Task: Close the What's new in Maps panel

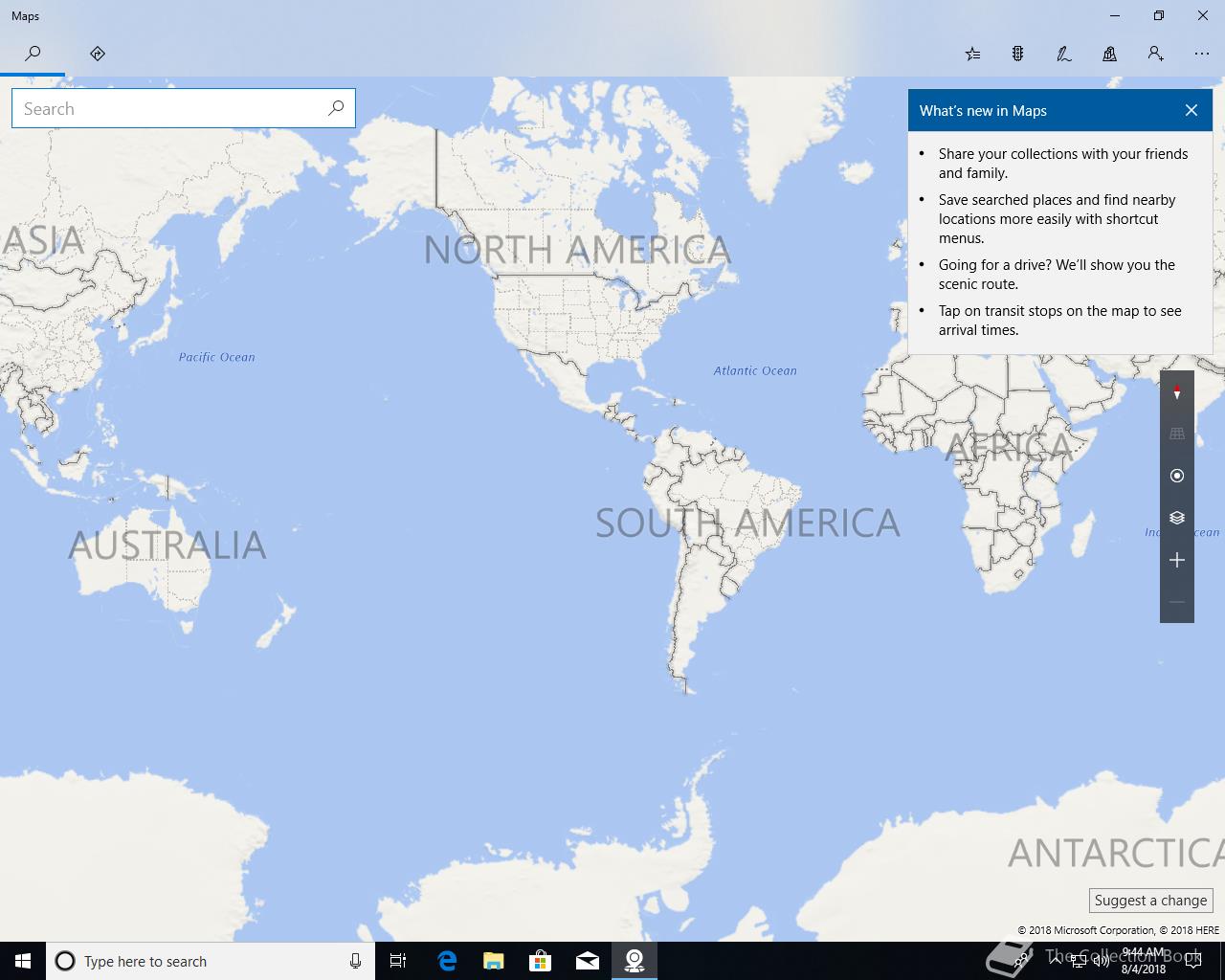Action: [x=1192, y=110]
